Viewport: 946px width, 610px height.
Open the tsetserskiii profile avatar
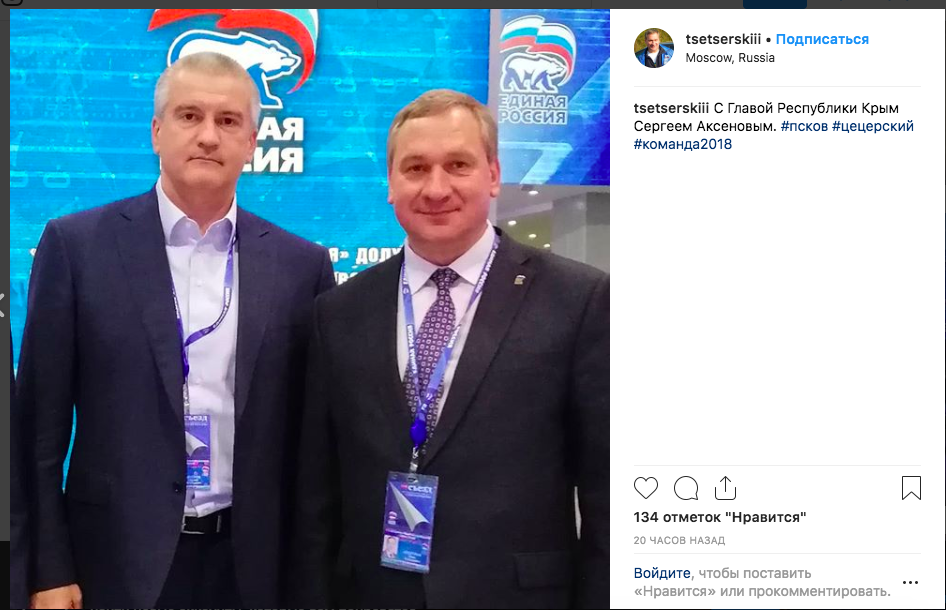coord(654,48)
